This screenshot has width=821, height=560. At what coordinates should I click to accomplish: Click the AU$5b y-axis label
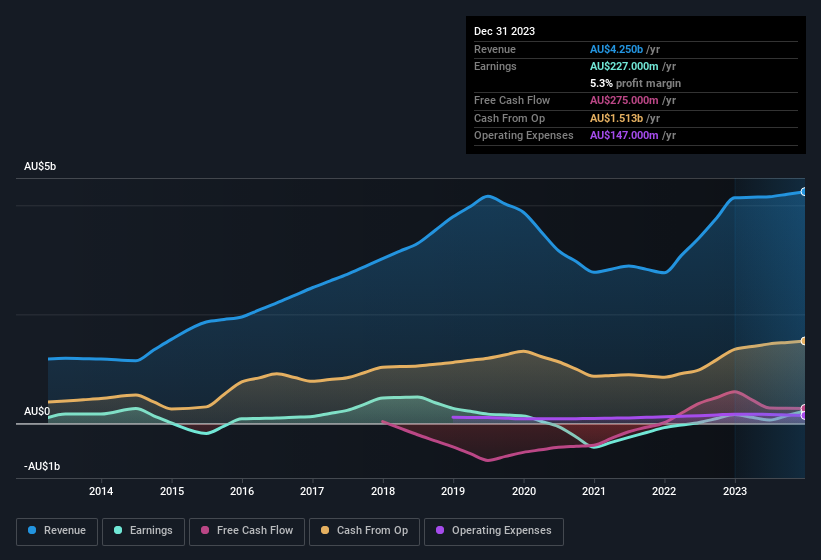tap(40, 166)
